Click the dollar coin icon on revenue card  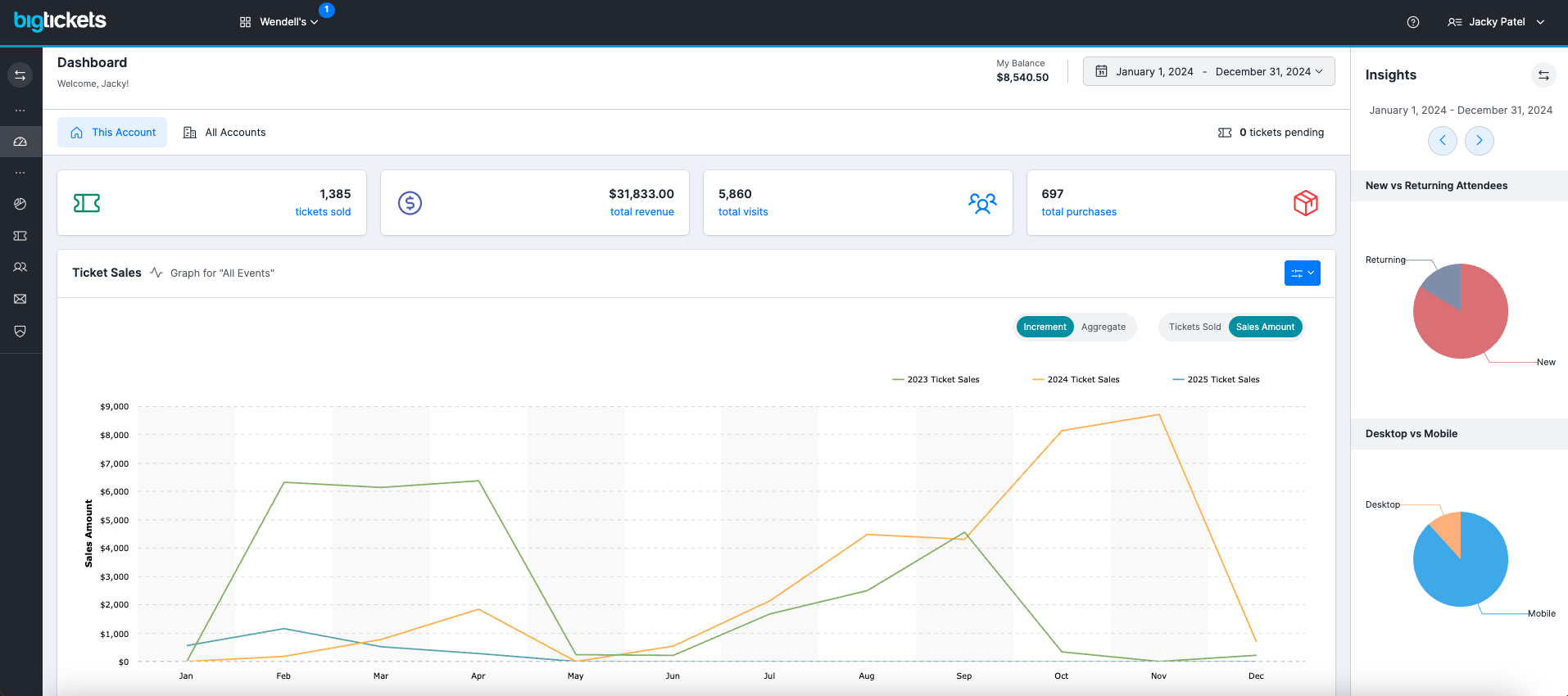point(410,203)
